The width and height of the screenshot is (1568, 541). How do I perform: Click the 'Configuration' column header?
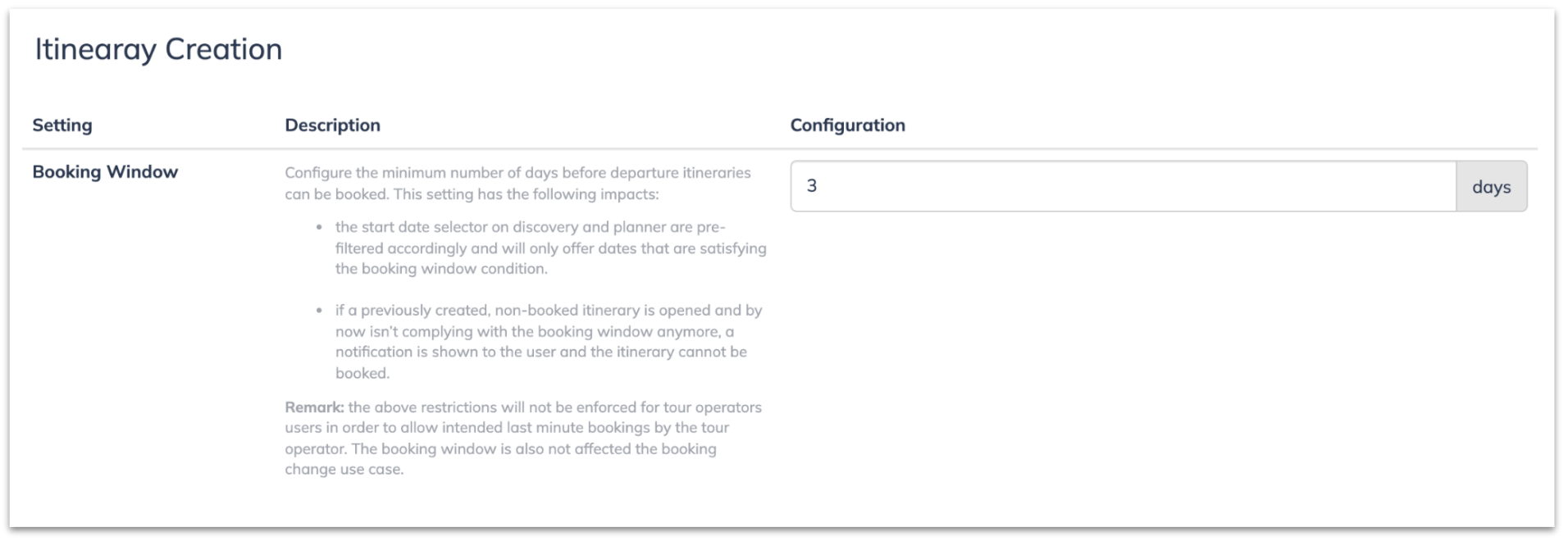847,125
